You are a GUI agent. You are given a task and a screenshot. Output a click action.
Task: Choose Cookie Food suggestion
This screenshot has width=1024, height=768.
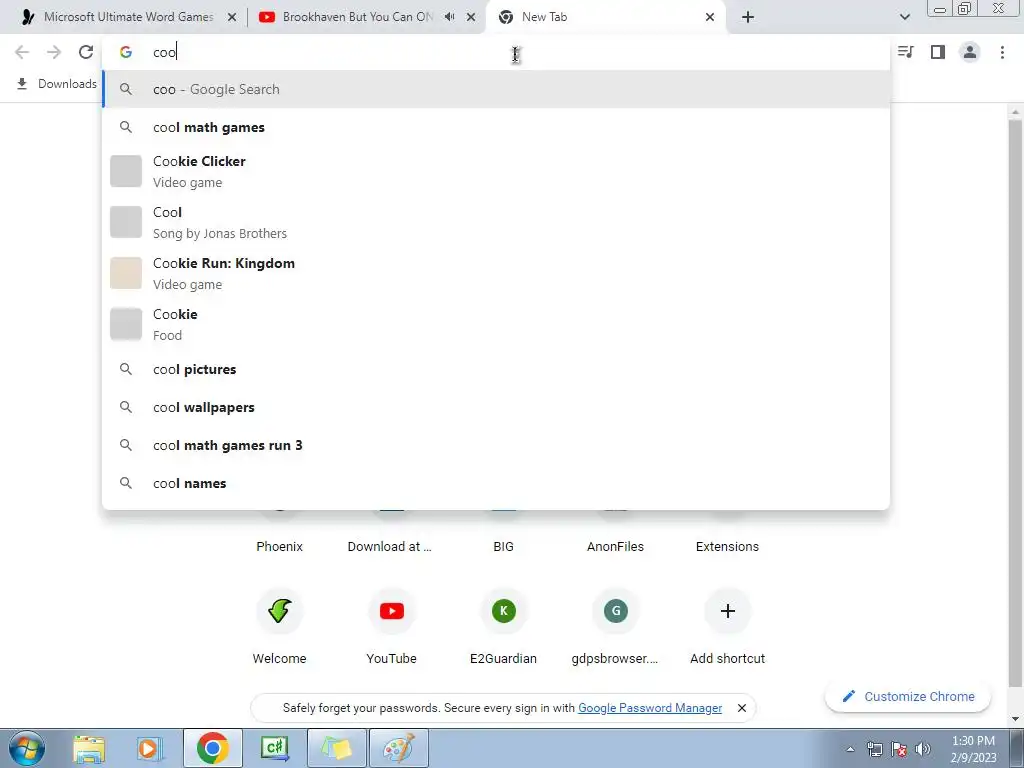(x=496, y=324)
